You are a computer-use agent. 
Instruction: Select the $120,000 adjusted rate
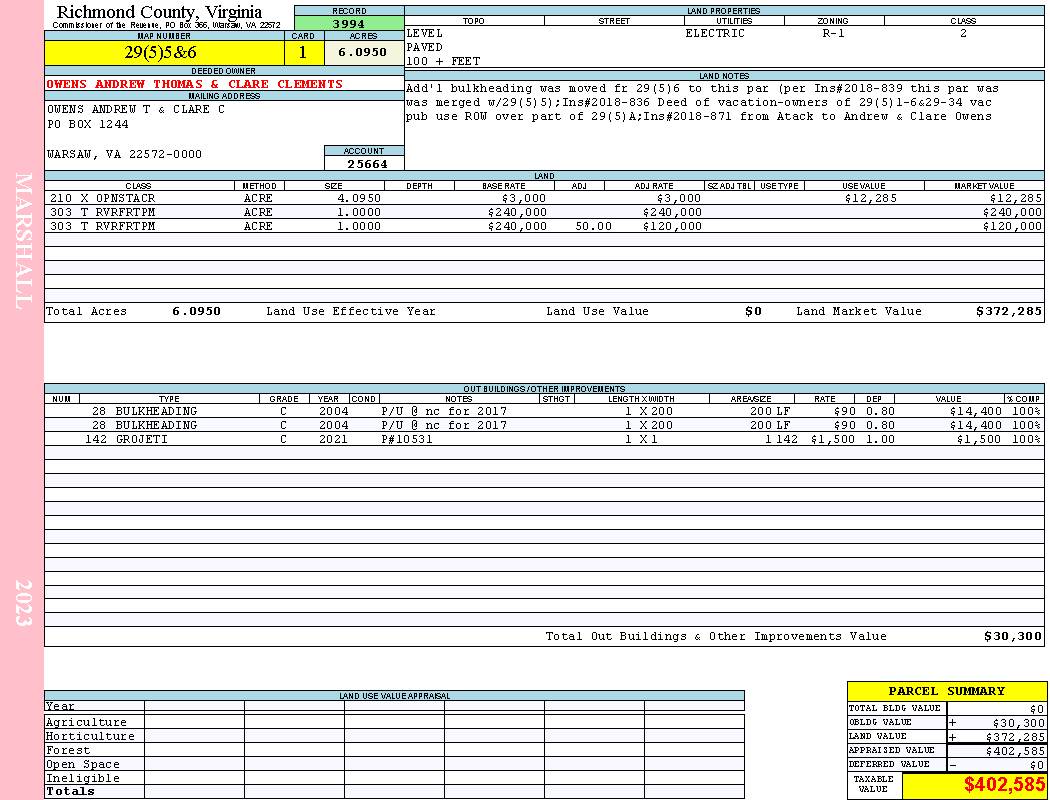pyautogui.click(x=672, y=227)
